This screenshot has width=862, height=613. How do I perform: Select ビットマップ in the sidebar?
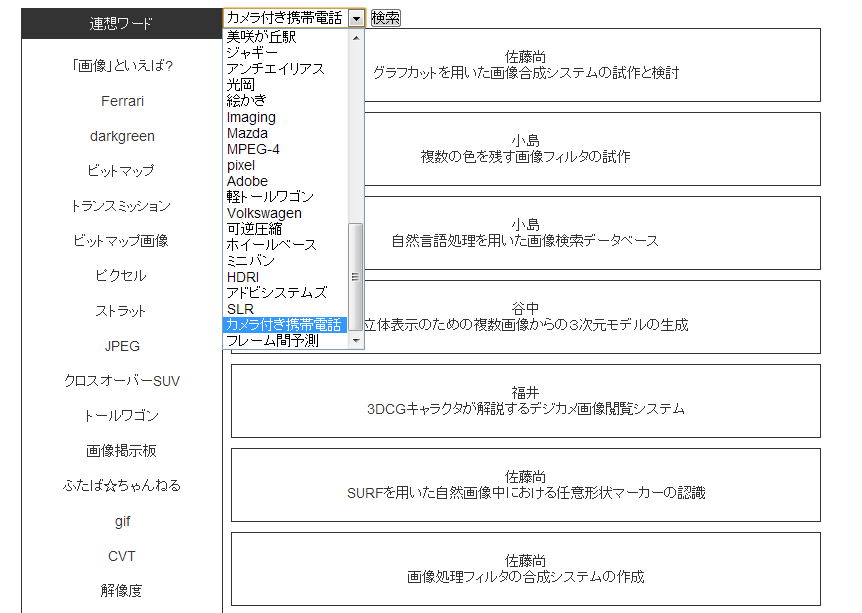click(122, 171)
